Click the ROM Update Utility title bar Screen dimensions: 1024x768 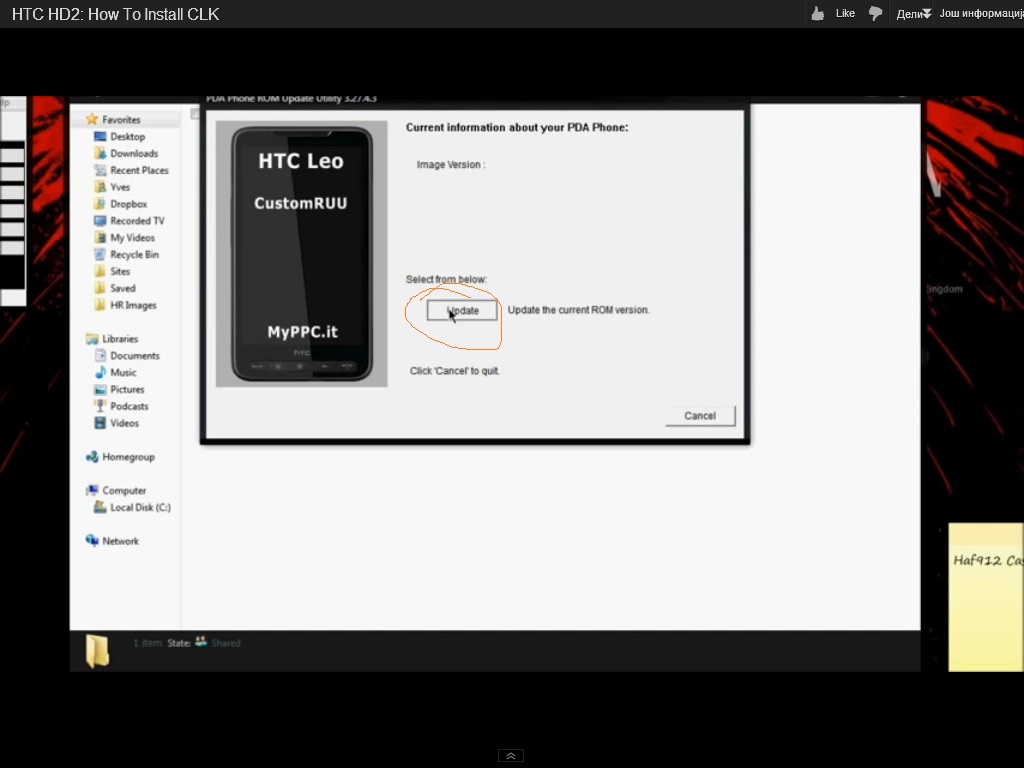click(x=475, y=100)
